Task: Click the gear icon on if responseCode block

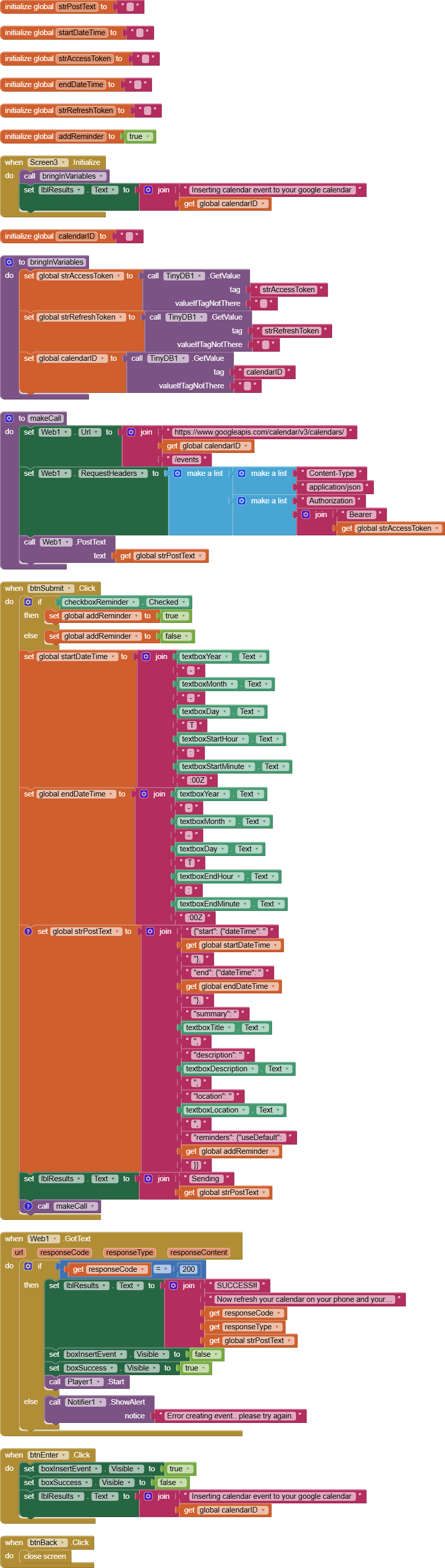Action: pos(28,1266)
